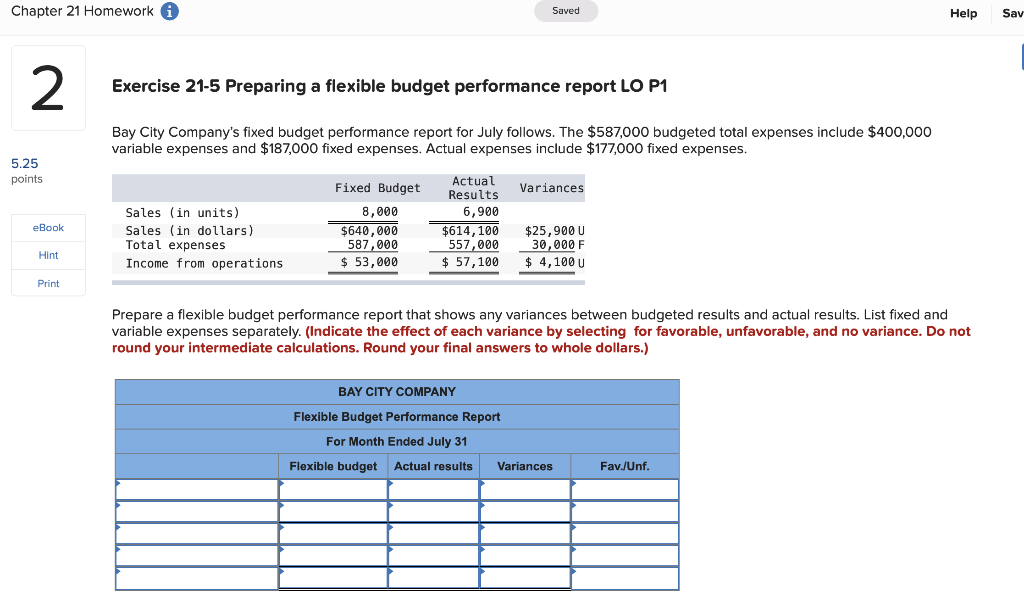Image resolution: width=1024 pixels, height=597 pixels.
Task: Click the first row's Variances input in the answer table
Action: [525, 489]
